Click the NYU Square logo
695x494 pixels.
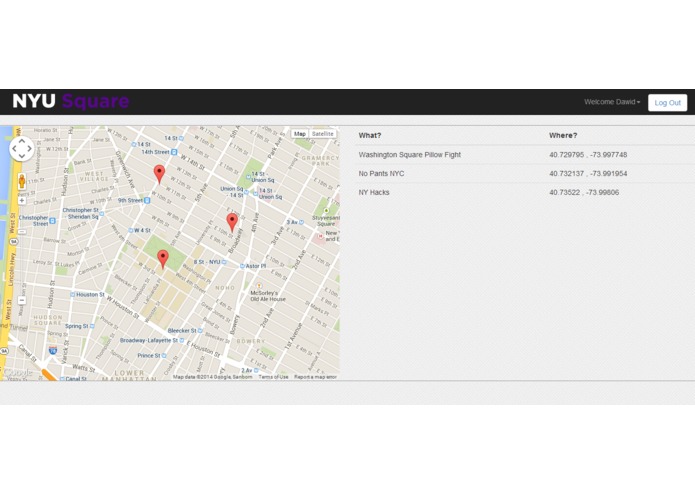(x=71, y=101)
